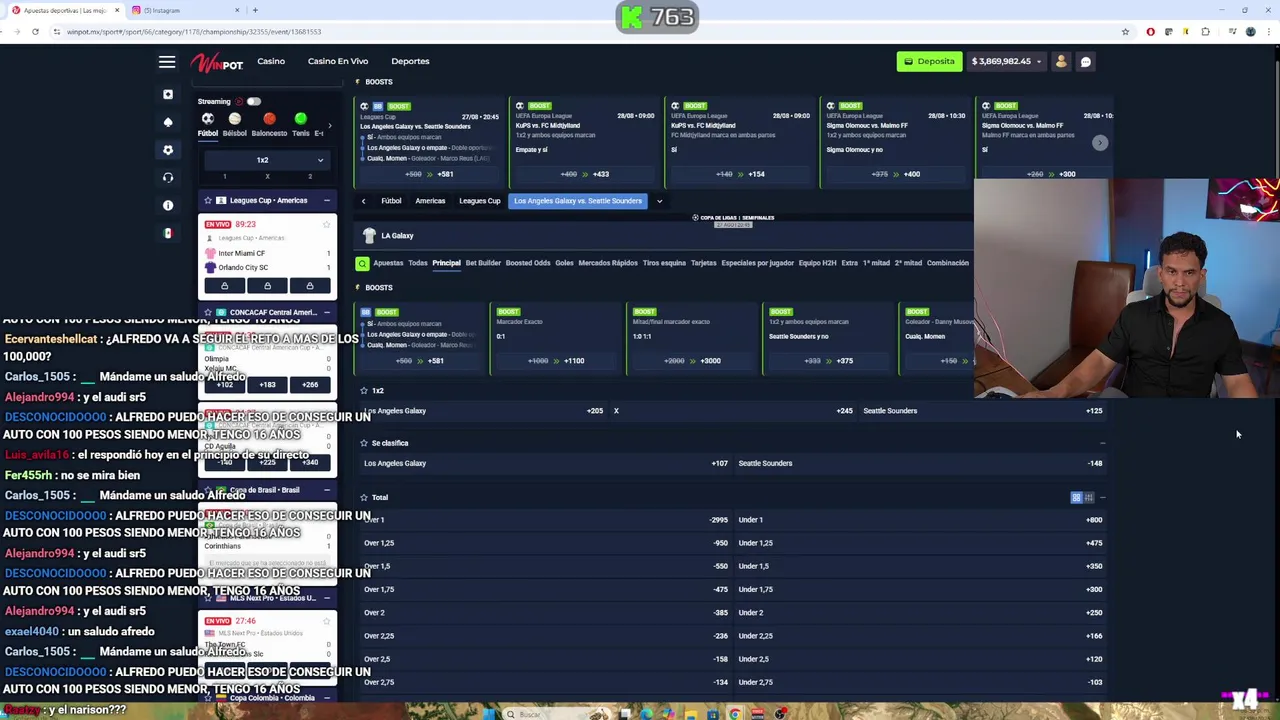Select the Béisbol sport icon

[x=235, y=123]
